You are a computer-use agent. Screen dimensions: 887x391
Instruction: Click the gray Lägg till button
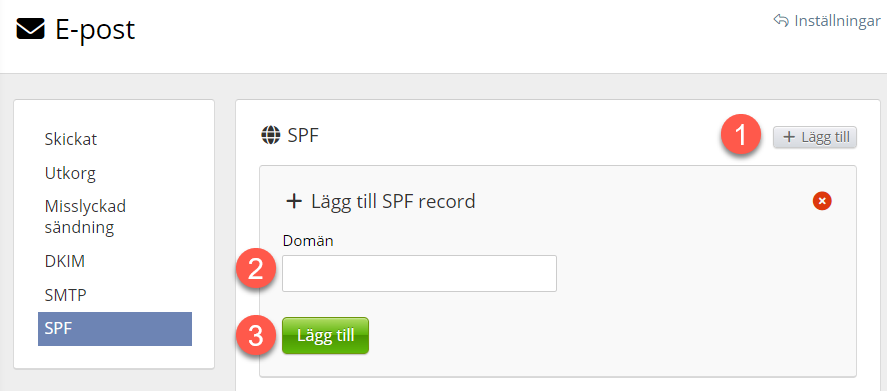coord(815,137)
